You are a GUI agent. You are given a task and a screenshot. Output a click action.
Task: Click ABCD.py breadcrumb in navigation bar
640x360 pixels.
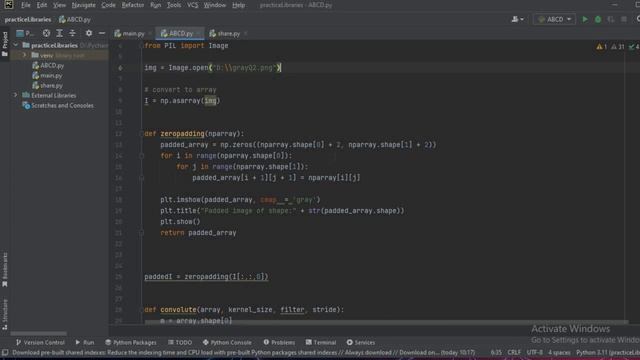[x=75, y=19]
